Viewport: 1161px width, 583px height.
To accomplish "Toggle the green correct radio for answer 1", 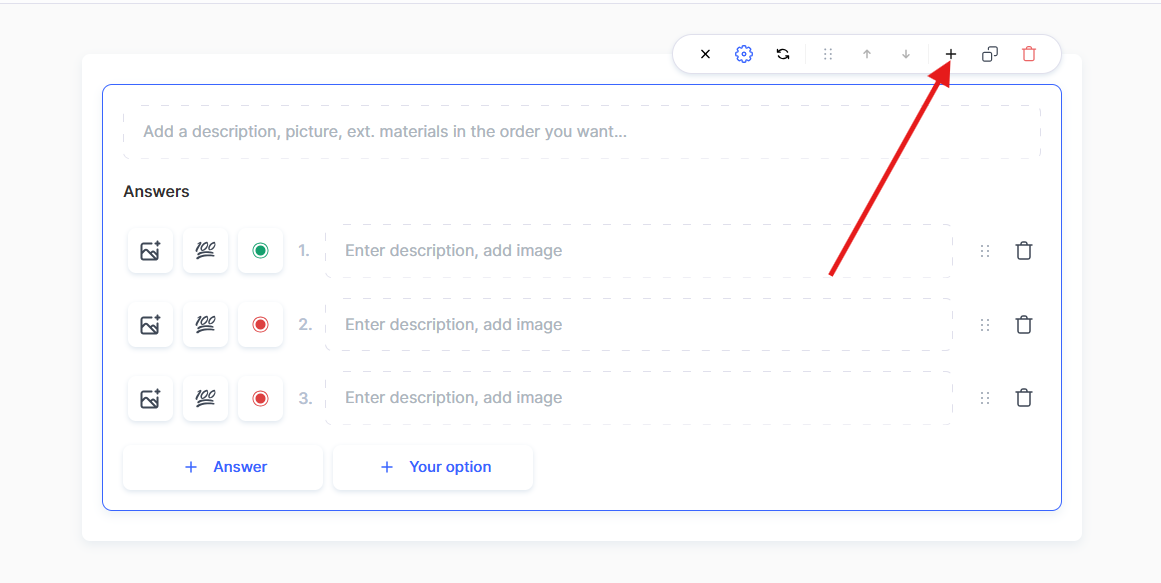I will [260, 251].
